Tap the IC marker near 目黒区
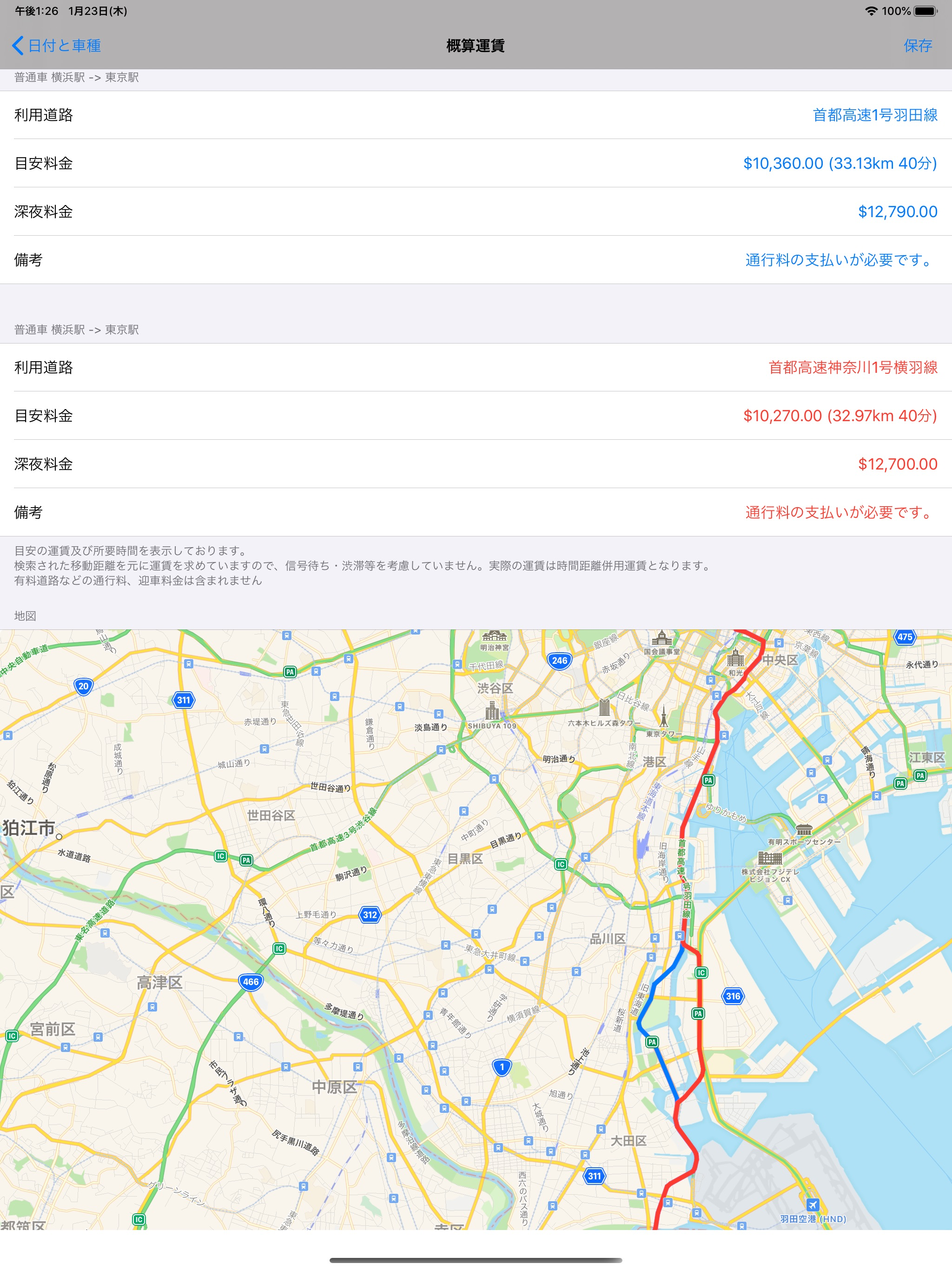Viewport: 952px width, 1270px height. click(x=561, y=864)
